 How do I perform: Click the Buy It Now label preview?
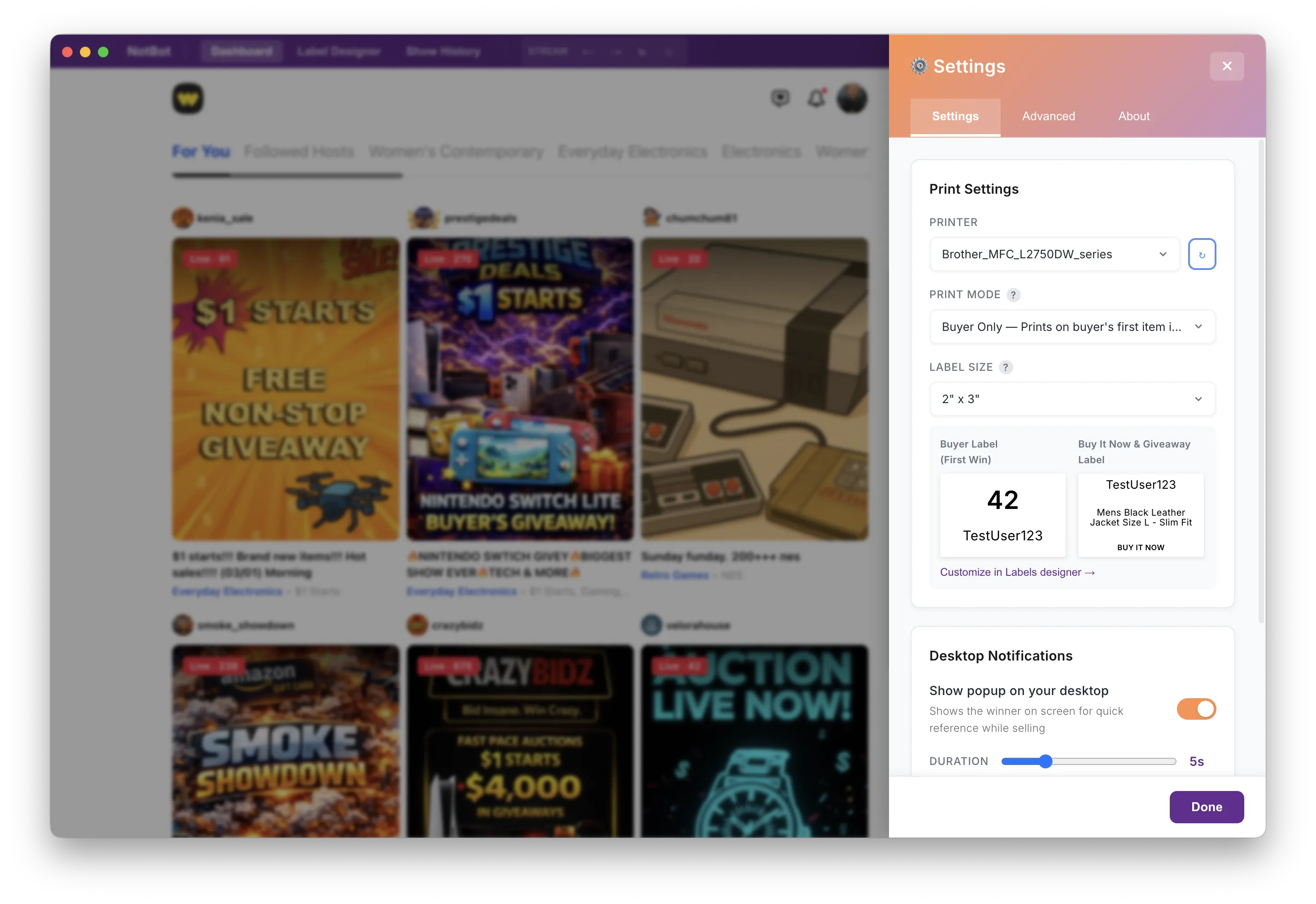[1140, 515]
